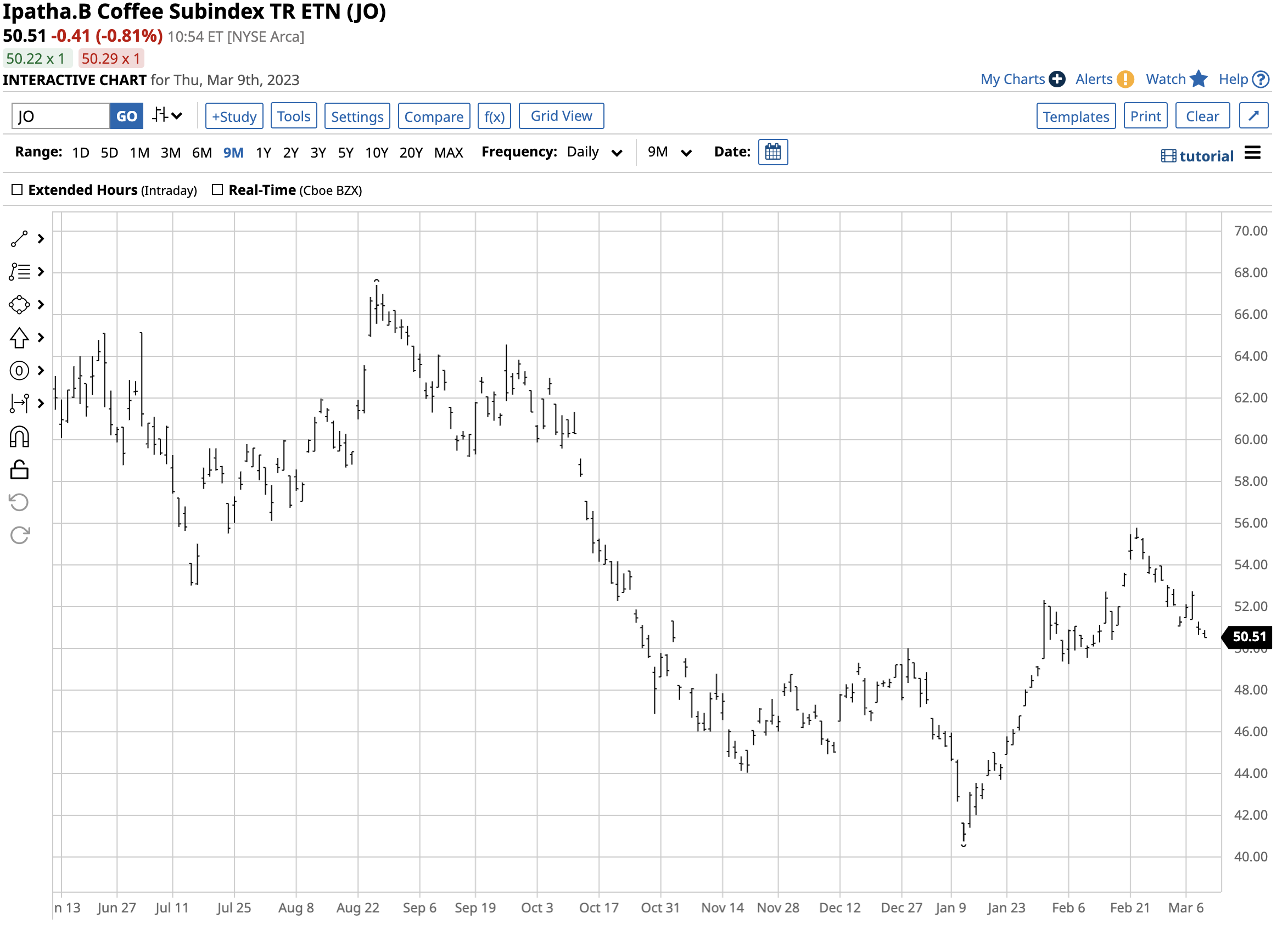Open the 9M period dropdown
This screenshot has width=1288, height=941.
[669, 153]
